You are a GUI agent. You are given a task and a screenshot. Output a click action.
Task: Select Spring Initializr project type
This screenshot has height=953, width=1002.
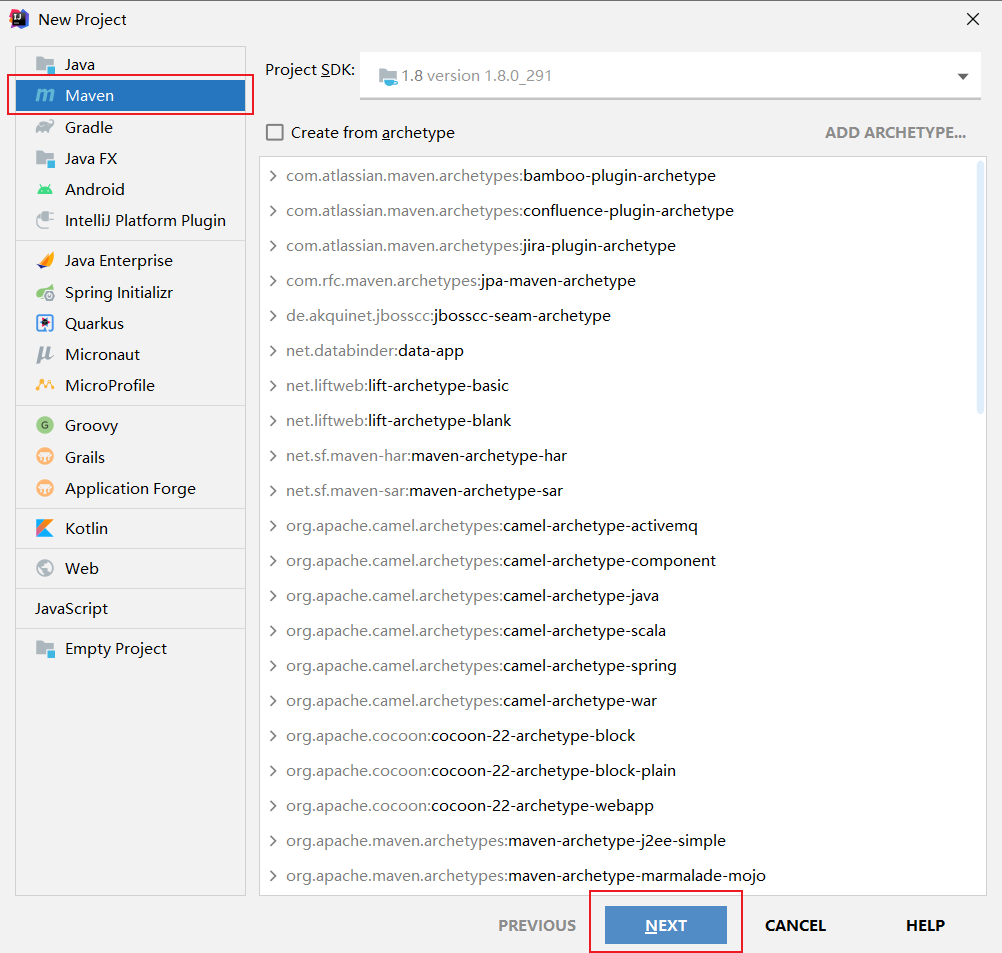[130, 293]
